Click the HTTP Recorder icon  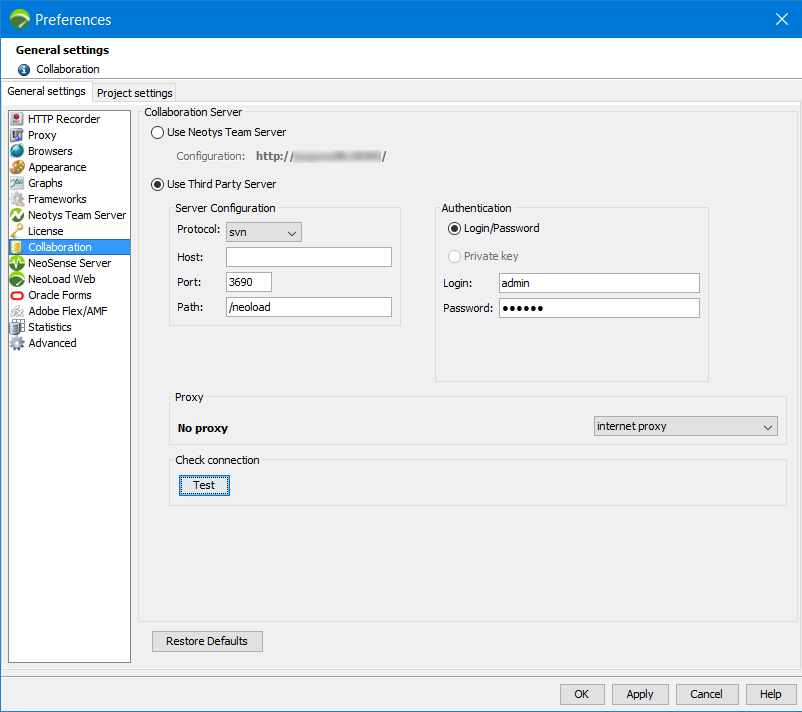17,119
